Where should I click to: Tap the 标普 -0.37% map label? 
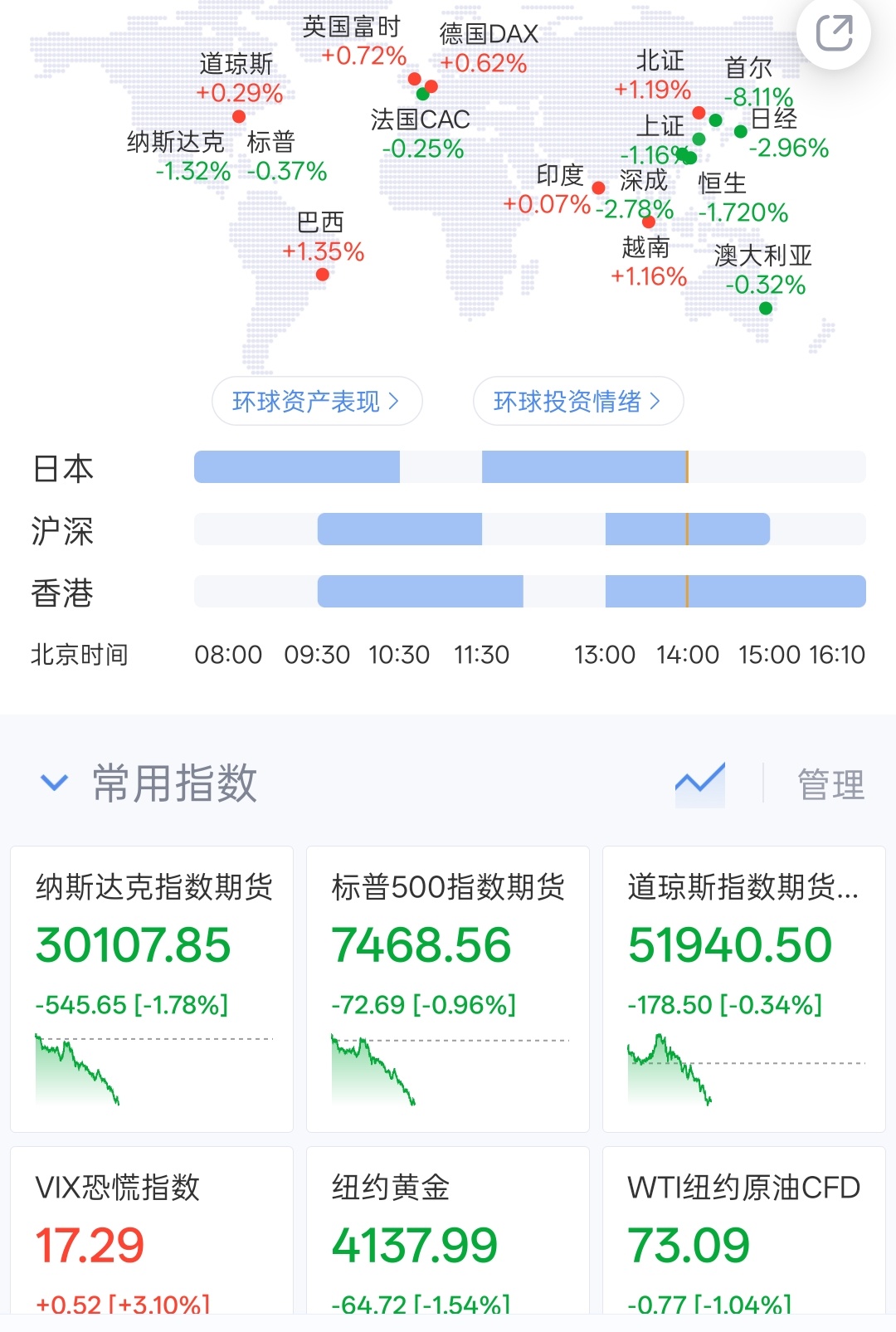pyautogui.click(x=287, y=156)
